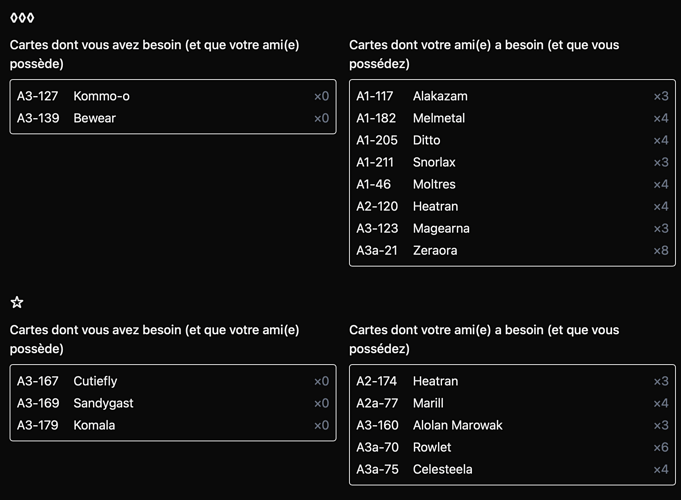Select the A1-46 Moltres card
Image resolution: width=681 pixels, height=500 pixels.
[512, 184]
